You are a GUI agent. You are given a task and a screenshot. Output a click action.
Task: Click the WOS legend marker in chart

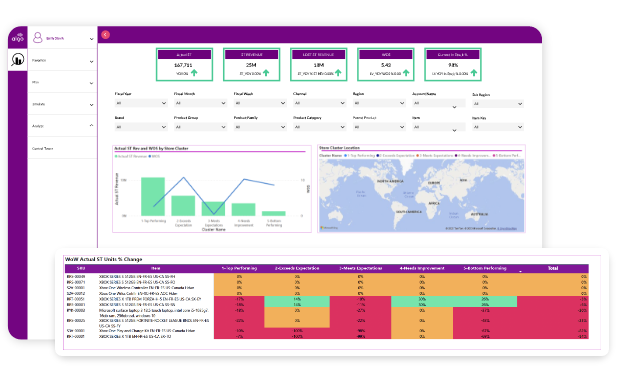tap(150, 156)
